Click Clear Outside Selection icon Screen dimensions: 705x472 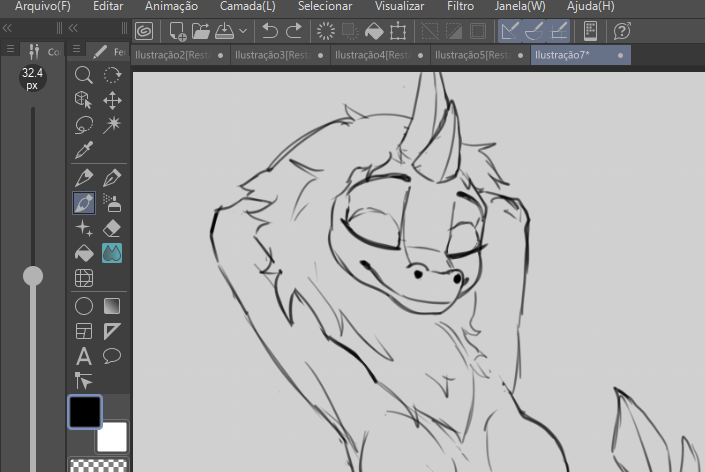[350, 31]
